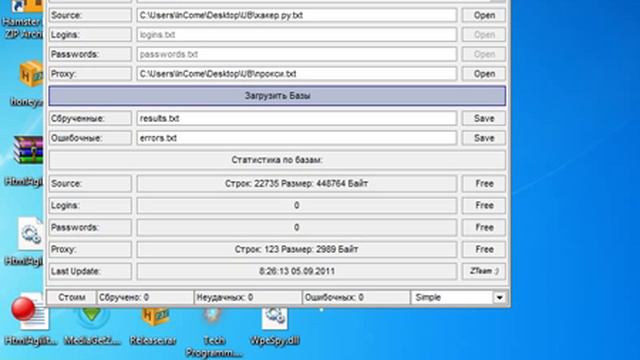Select Сбручено: 0 status entry
This screenshot has width=640, height=360.
[x=145, y=298]
